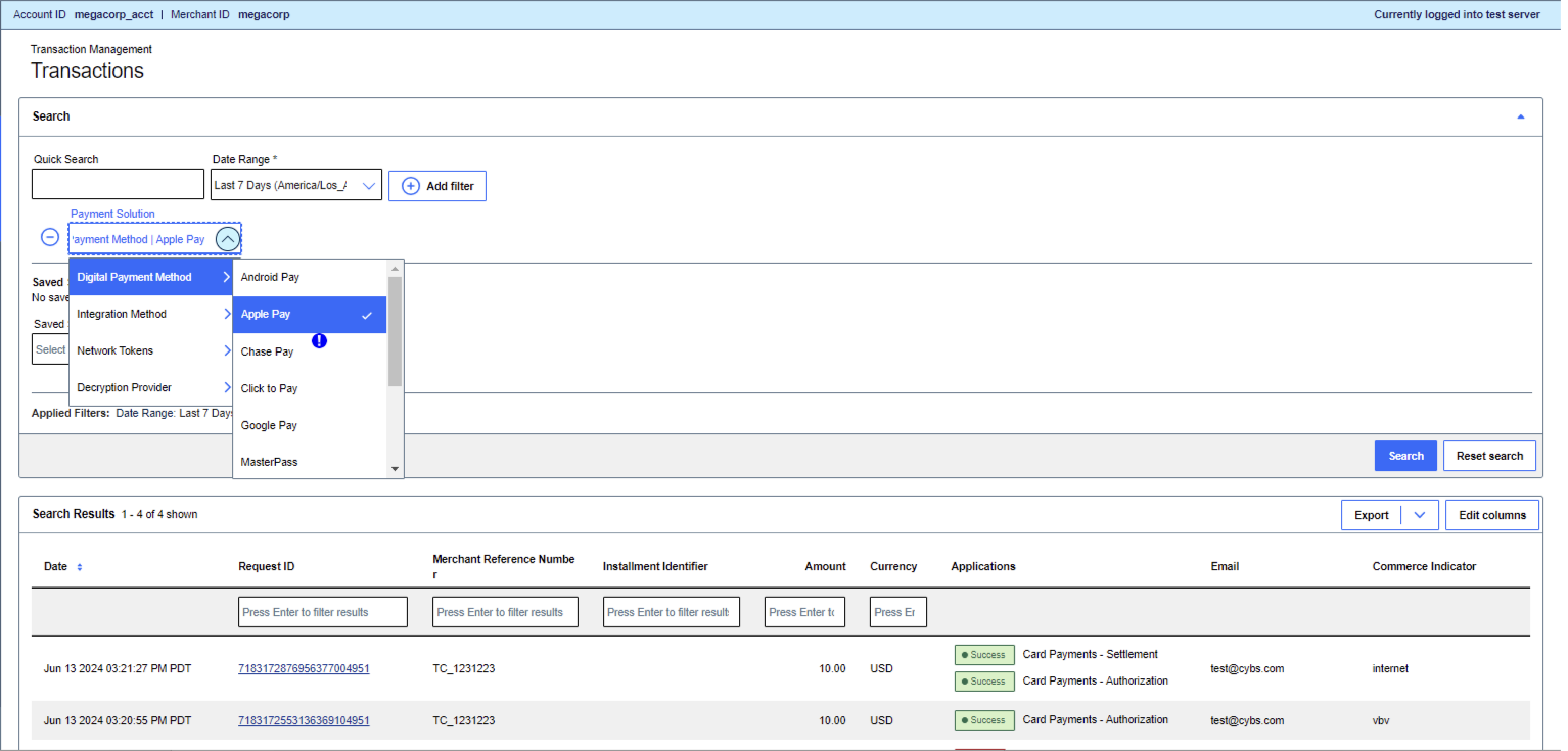Screen dimensions: 1568x751
Task: Collapse the Search panel using the up arrow
Action: pyautogui.click(x=1520, y=117)
